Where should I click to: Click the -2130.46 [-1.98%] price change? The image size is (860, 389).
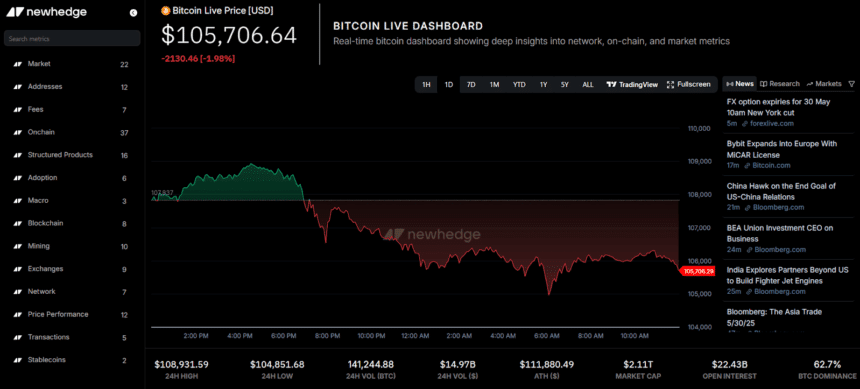pos(198,59)
